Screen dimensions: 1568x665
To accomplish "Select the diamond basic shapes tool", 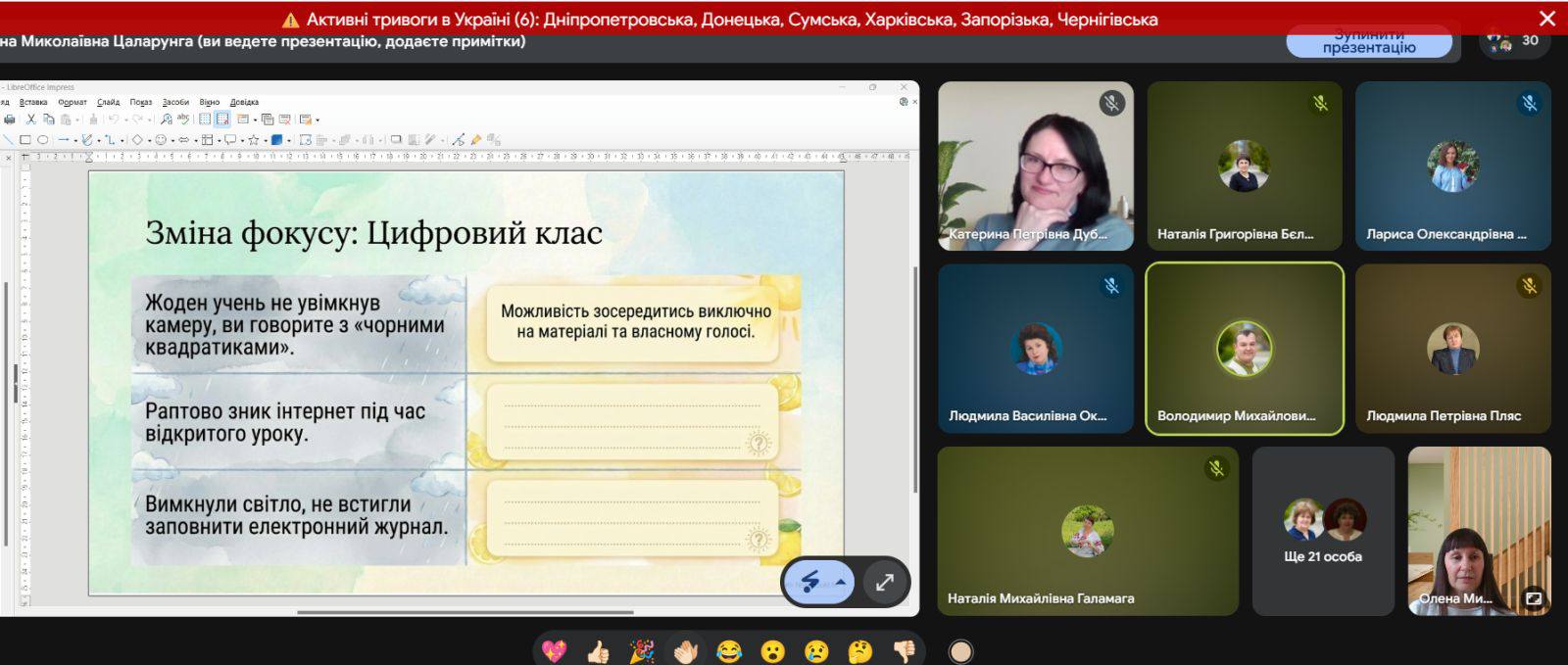I will [137, 140].
